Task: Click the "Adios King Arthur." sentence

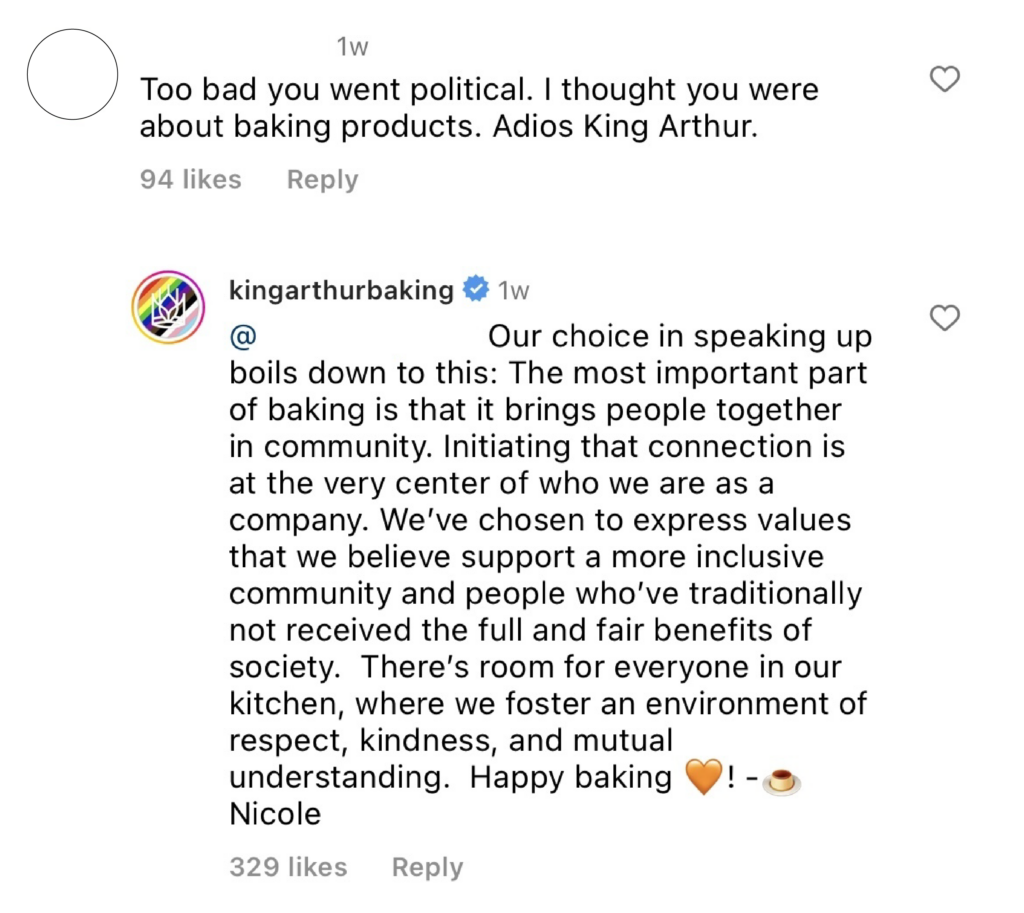Action: point(626,127)
